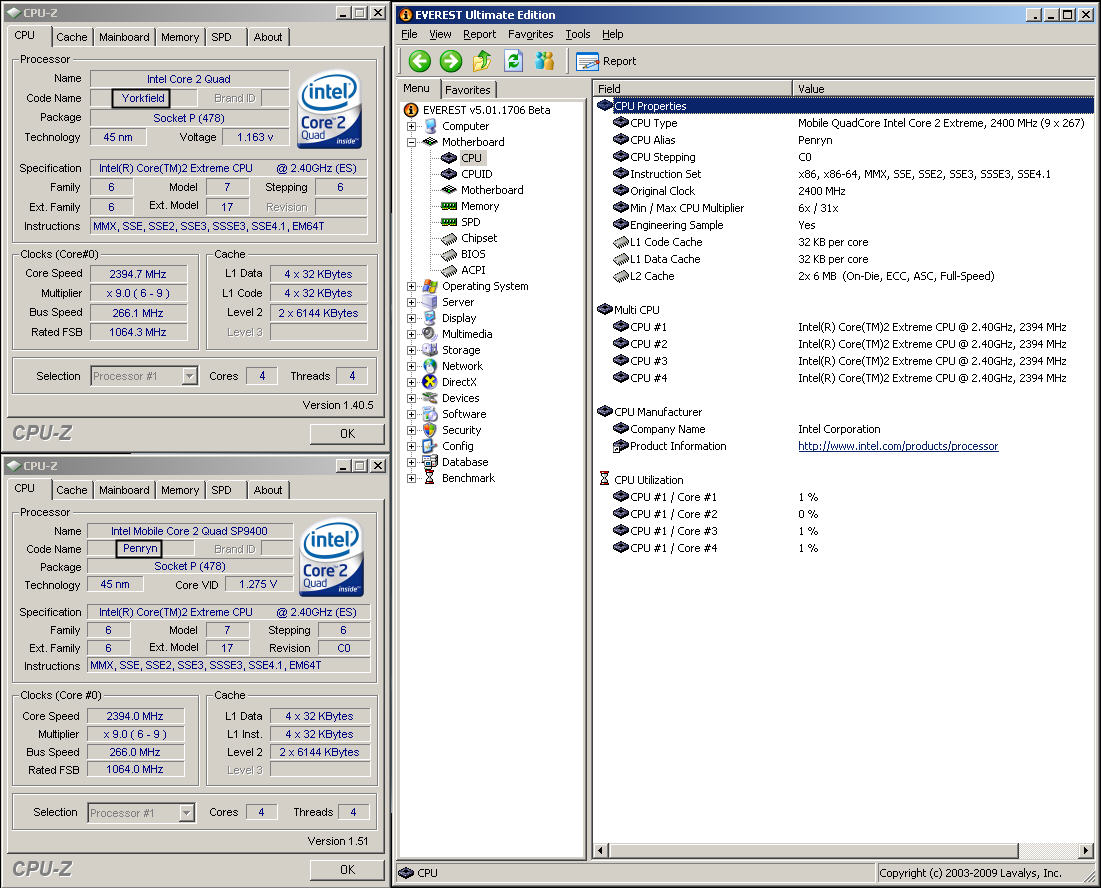Viewport: 1101px width, 888px height.
Task: Refresh the EVEREST page
Action: coord(514,61)
